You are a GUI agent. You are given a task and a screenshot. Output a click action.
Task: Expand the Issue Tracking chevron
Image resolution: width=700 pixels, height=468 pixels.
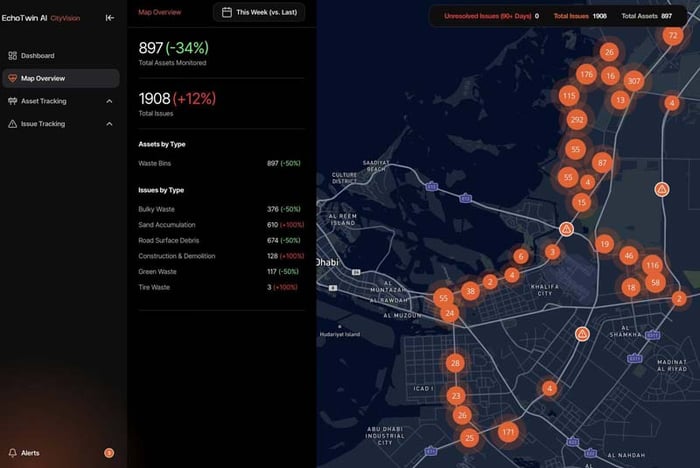click(107, 124)
